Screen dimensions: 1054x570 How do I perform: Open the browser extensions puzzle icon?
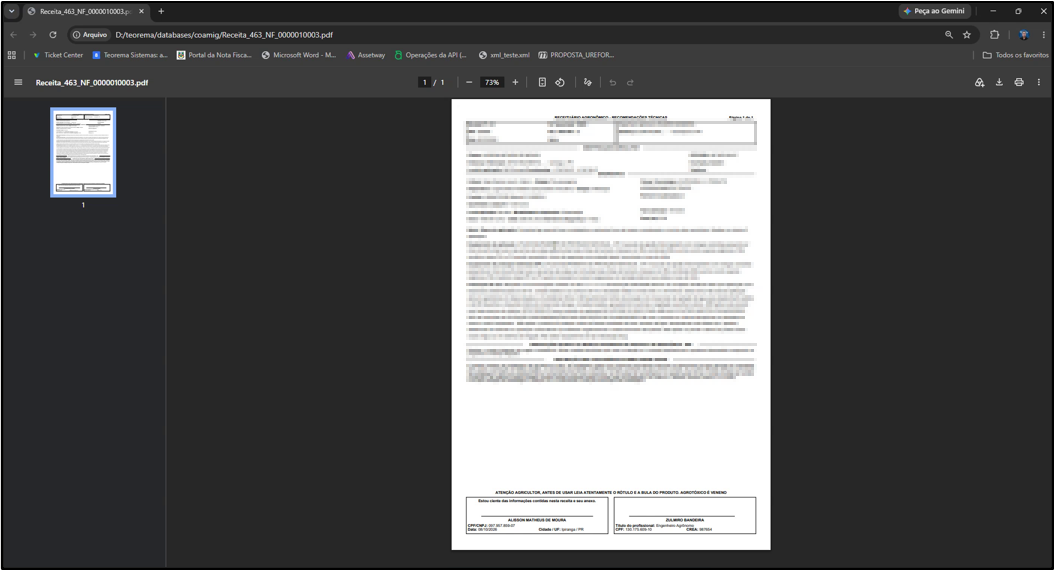point(995,35)
